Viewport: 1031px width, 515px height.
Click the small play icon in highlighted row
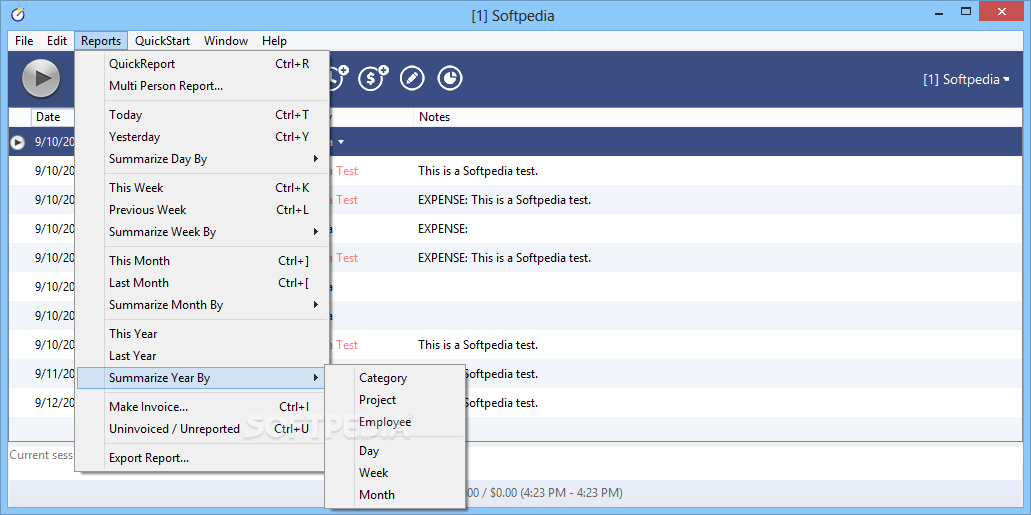pos(18,141)
